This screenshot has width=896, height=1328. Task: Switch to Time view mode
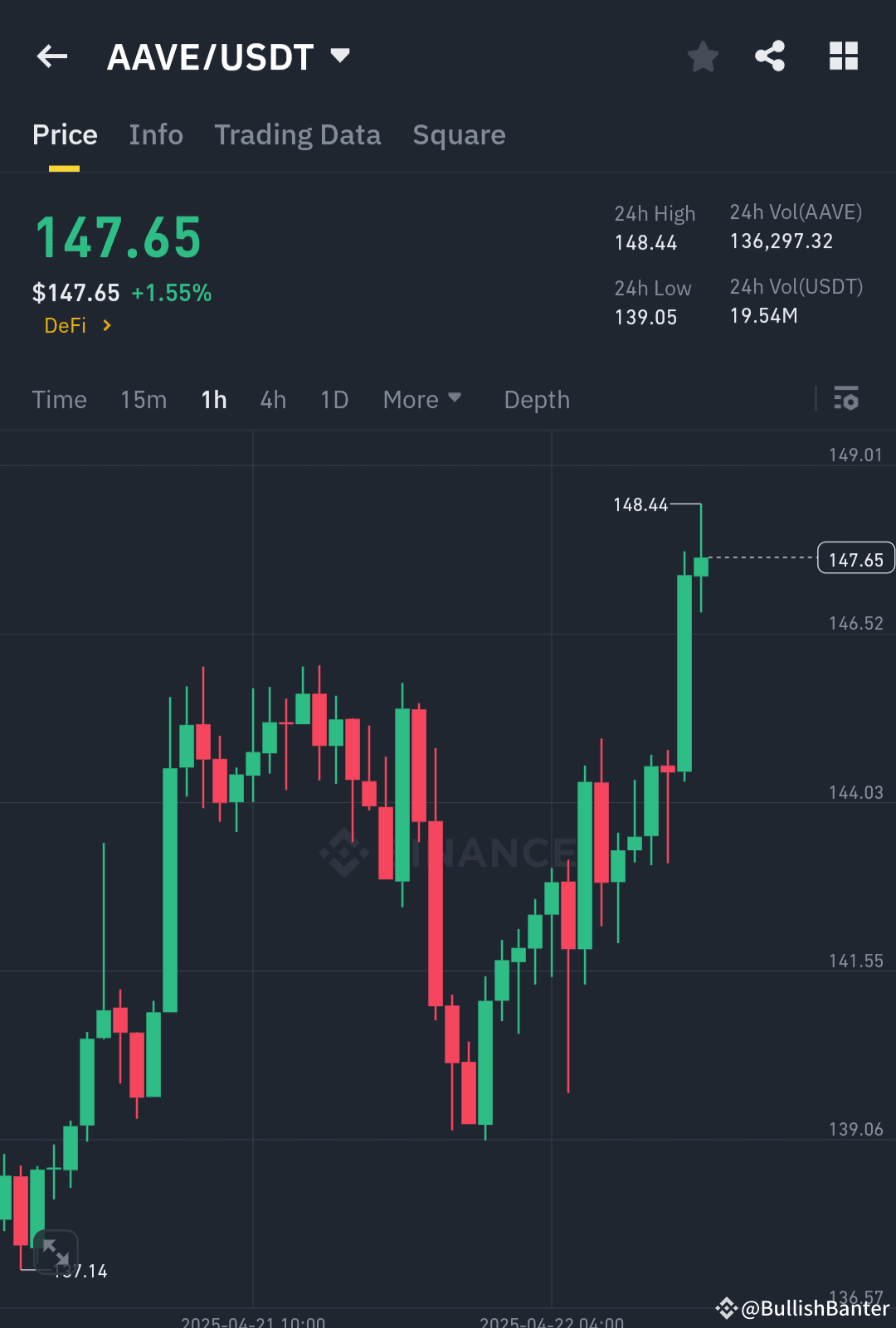pyautogui.click(x=59, y=399)
